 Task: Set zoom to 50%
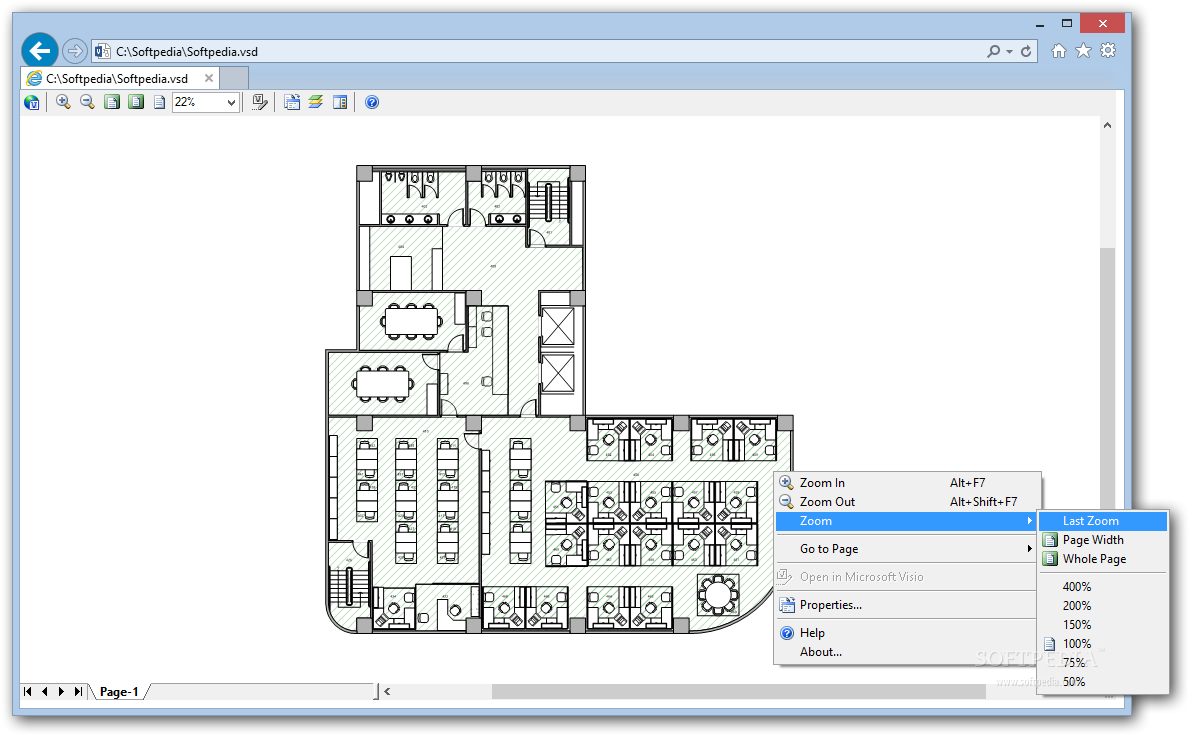pyautogui.click(x=1103, y=681)
